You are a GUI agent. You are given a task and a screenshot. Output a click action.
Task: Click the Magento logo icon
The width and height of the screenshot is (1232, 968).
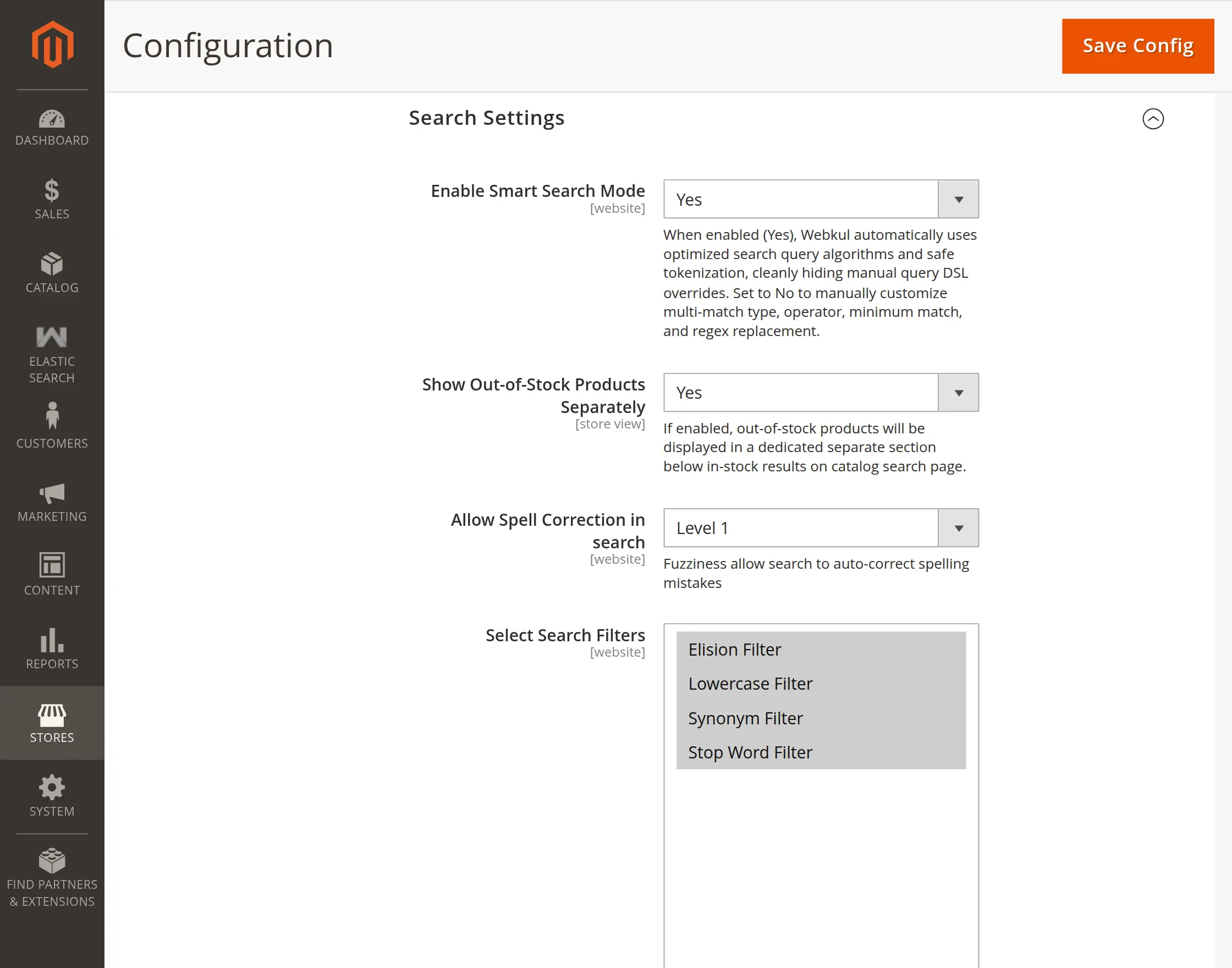click(x=52, y=44)
